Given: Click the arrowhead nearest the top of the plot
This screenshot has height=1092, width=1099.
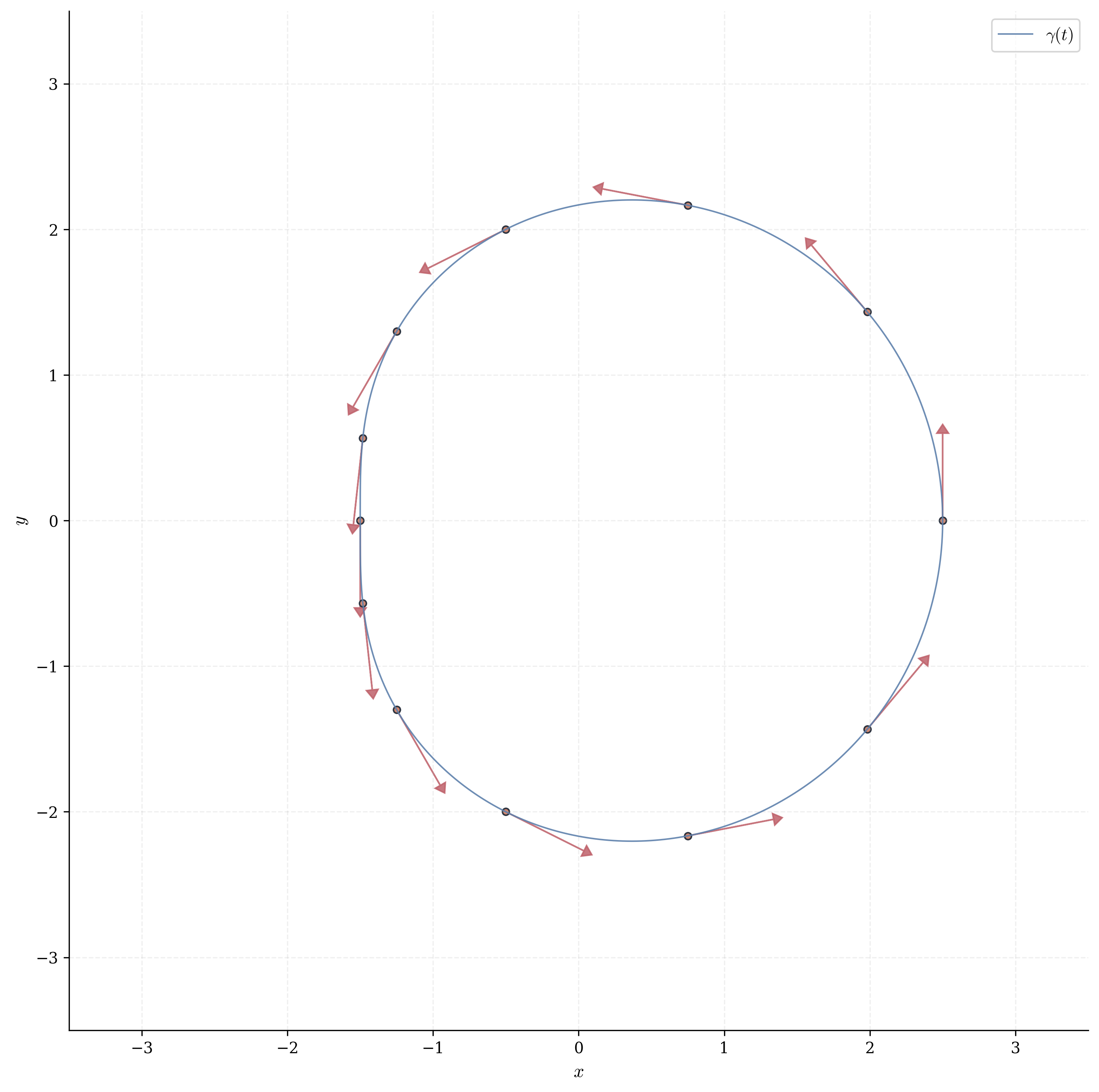Looking at the screenshot, I should (x=598, y=188).
